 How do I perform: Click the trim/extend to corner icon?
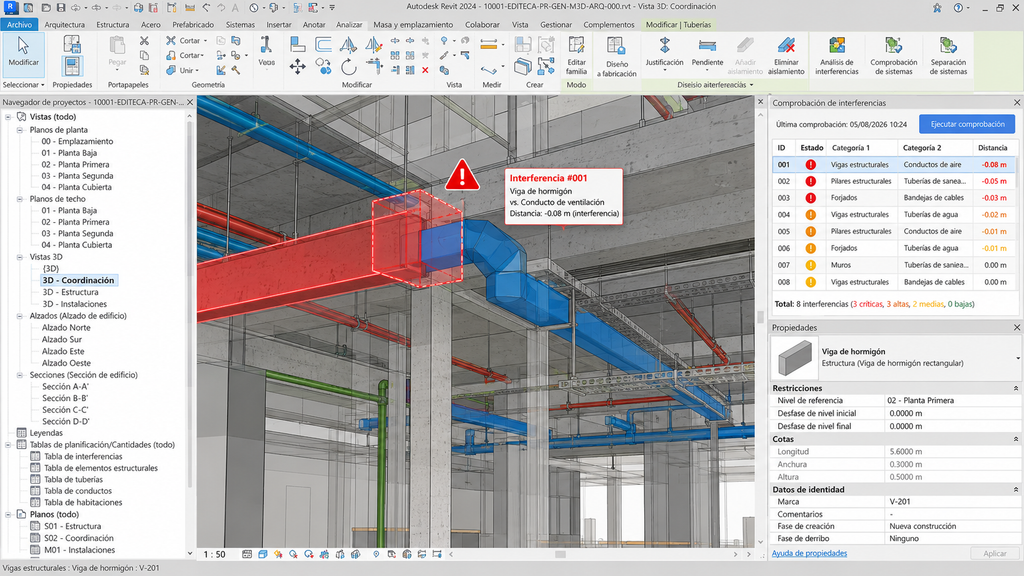pos(374,66)
